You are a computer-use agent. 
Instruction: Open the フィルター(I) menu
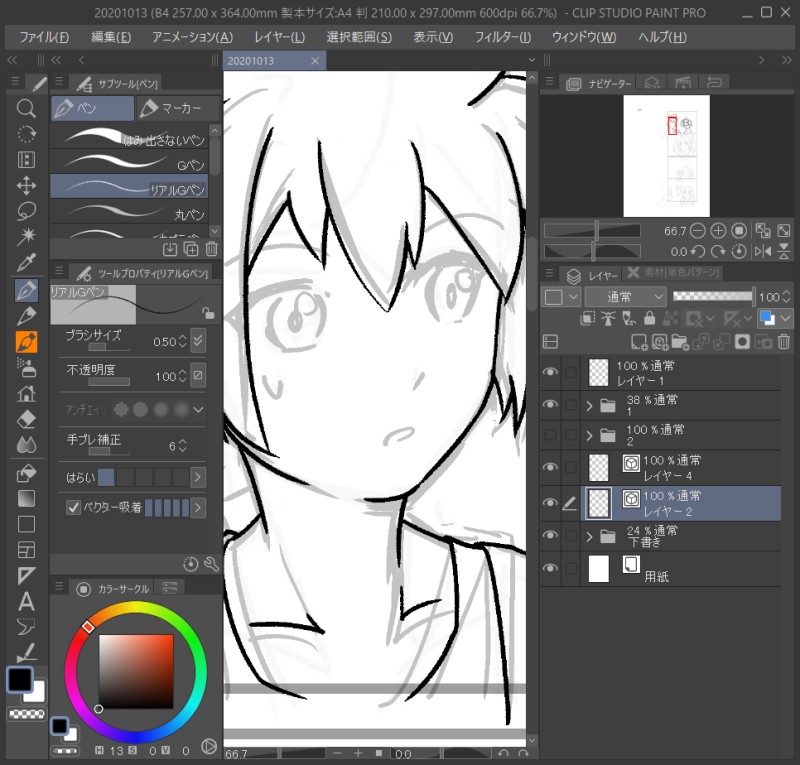click(x=503, y=37)
